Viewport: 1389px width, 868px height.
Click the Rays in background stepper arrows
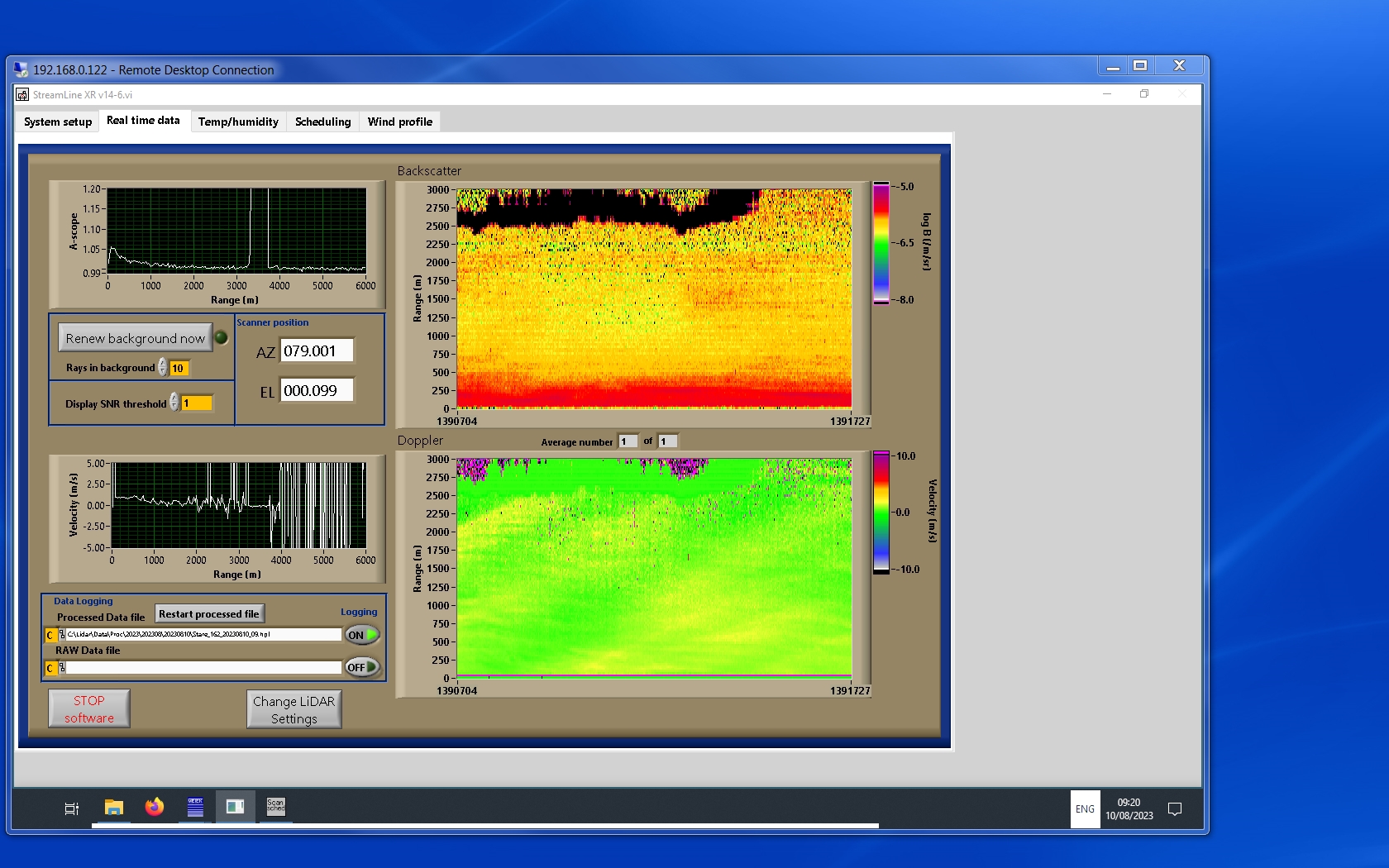tap(163, 368)
